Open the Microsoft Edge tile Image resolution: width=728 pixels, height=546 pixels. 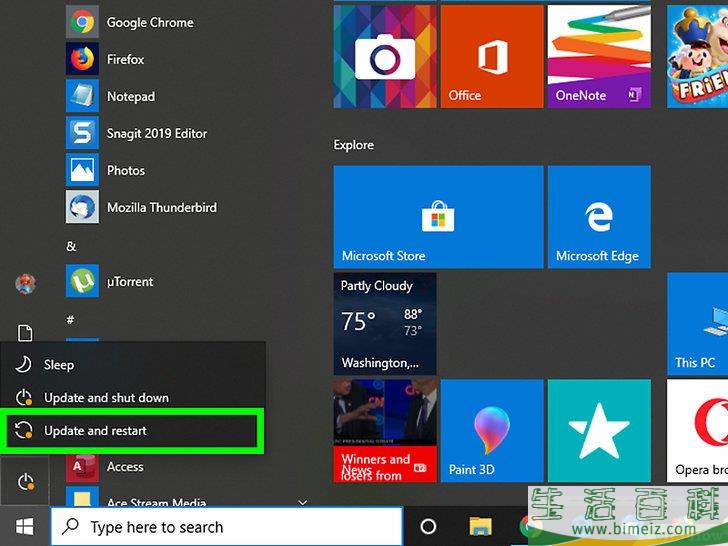[599, 217]
